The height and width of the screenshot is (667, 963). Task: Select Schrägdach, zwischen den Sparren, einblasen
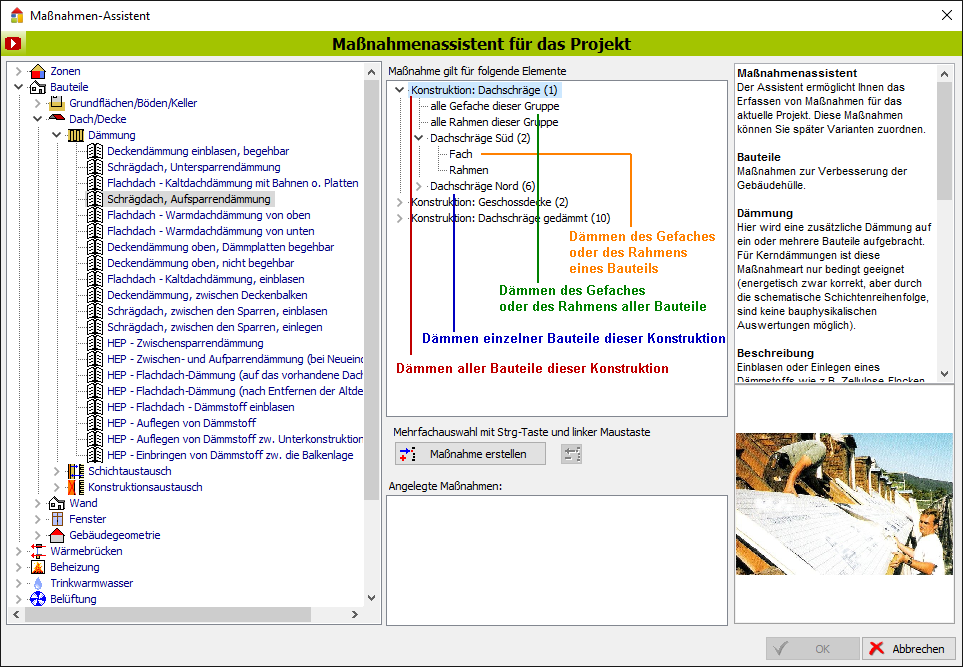[217, 311]
